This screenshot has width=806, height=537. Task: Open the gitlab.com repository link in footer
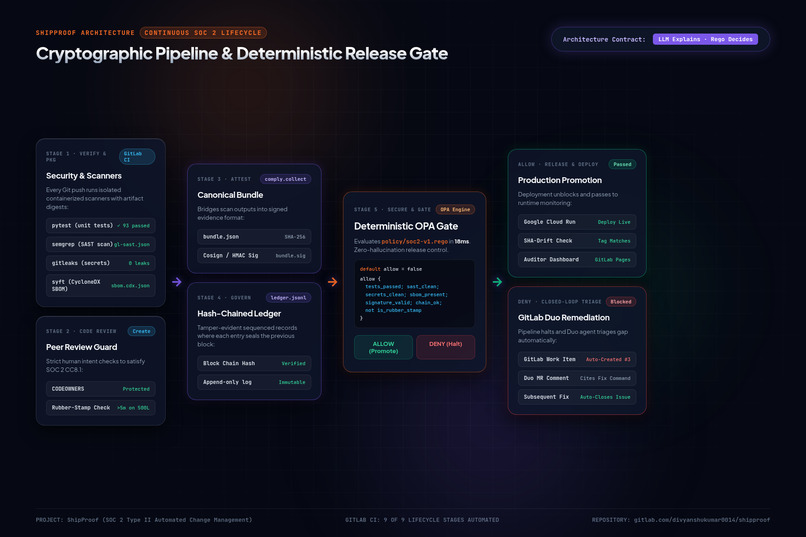coord(702,520)
